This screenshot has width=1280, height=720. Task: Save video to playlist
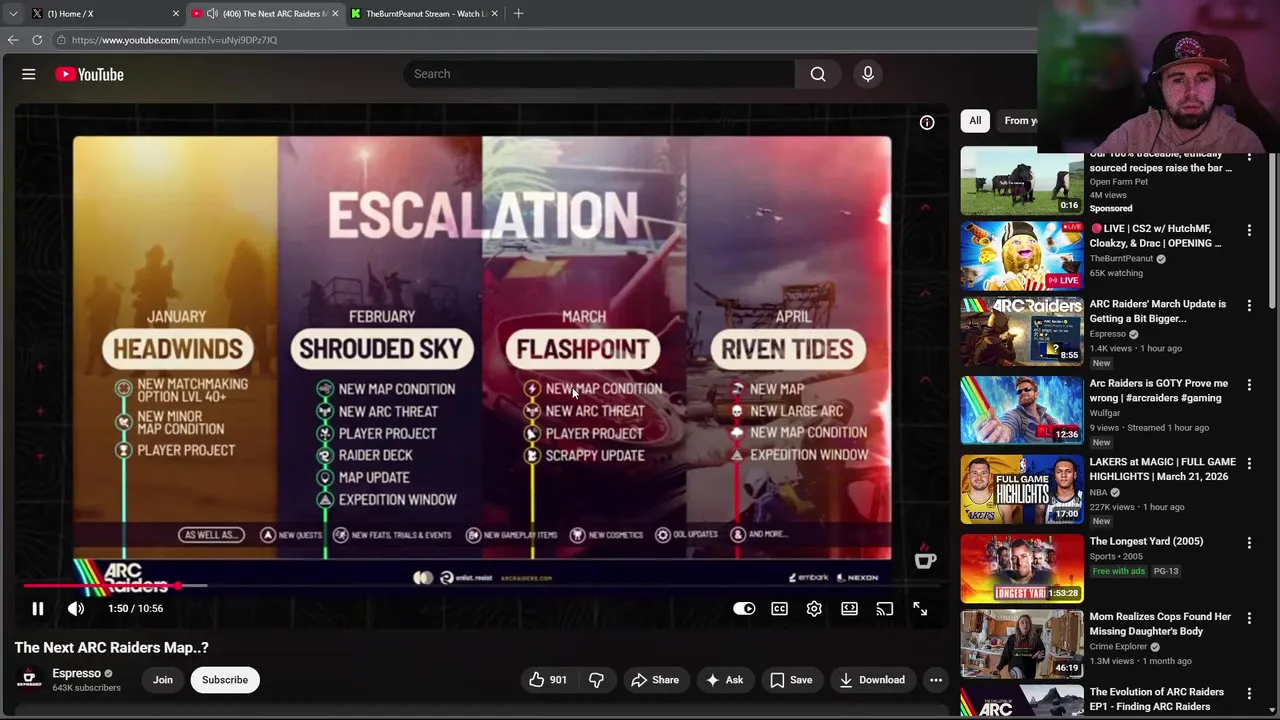791,680
